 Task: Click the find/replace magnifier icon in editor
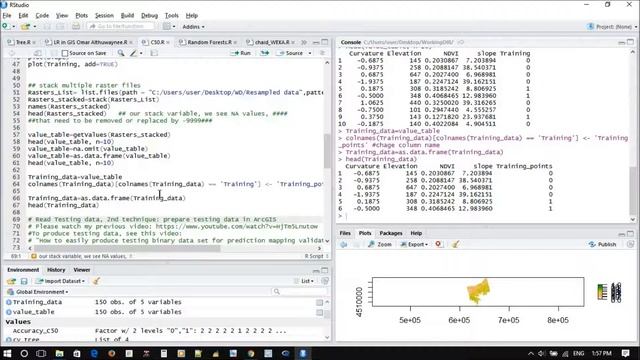pos(121,53)
